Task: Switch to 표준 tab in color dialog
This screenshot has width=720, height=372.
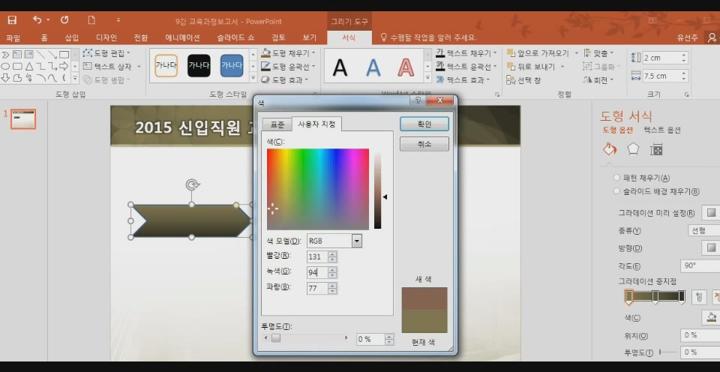Action: pyautogui.click(x=277, y=124)
